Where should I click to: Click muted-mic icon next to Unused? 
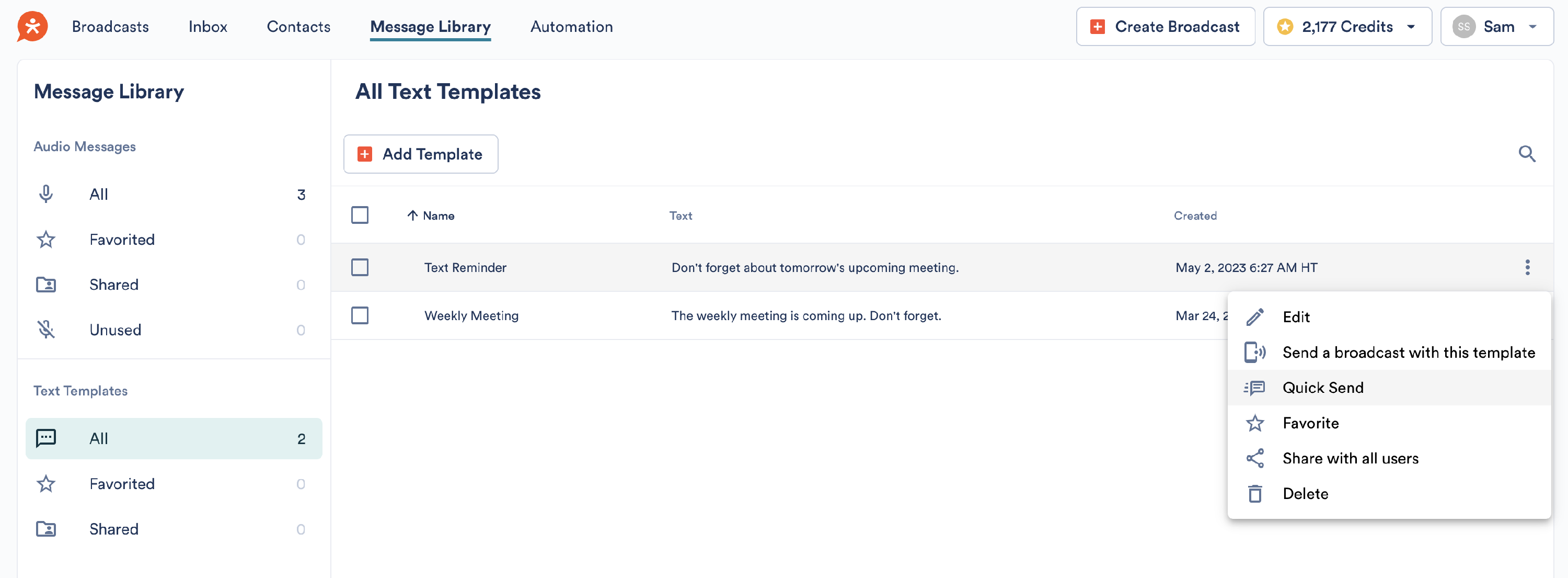pos(45,330)
